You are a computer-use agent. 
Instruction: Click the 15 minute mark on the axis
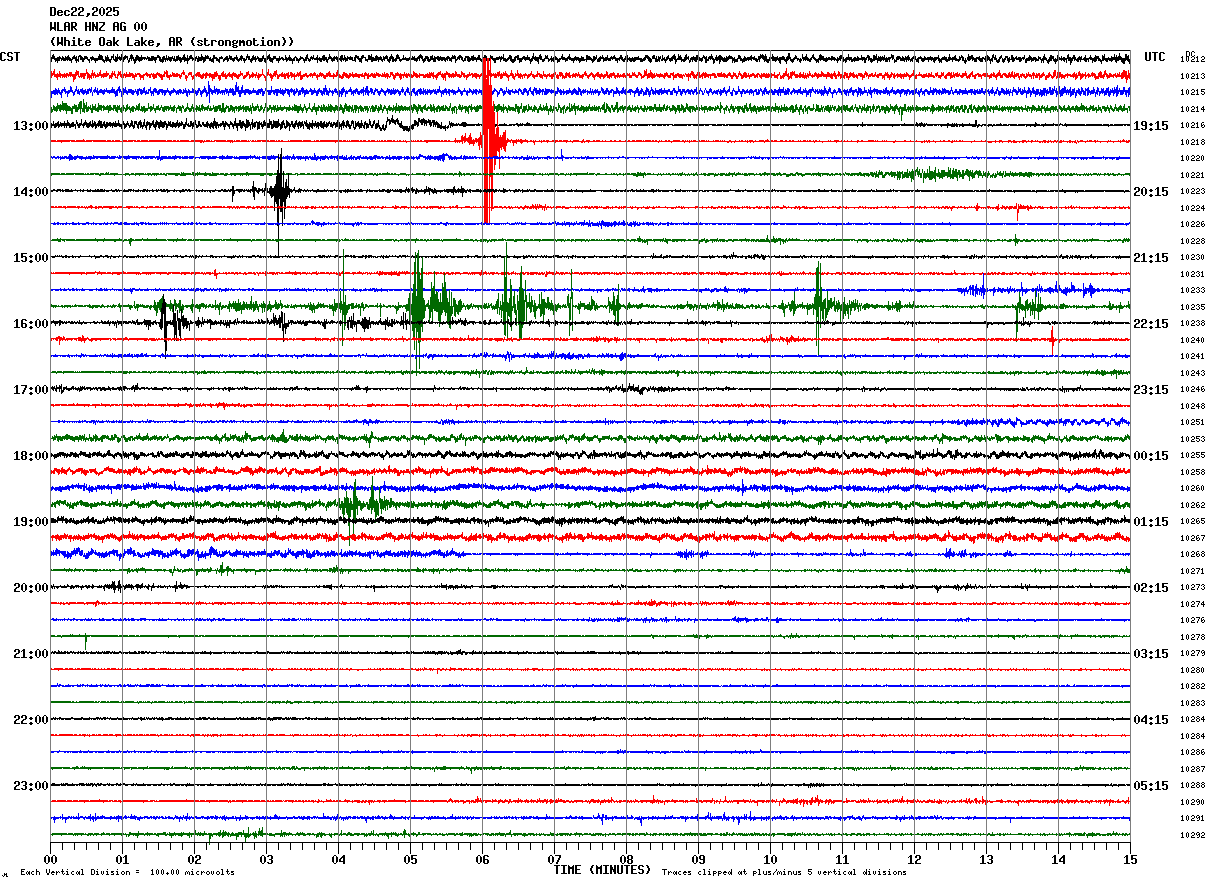pyautogui.click(x=1130, y=859)
